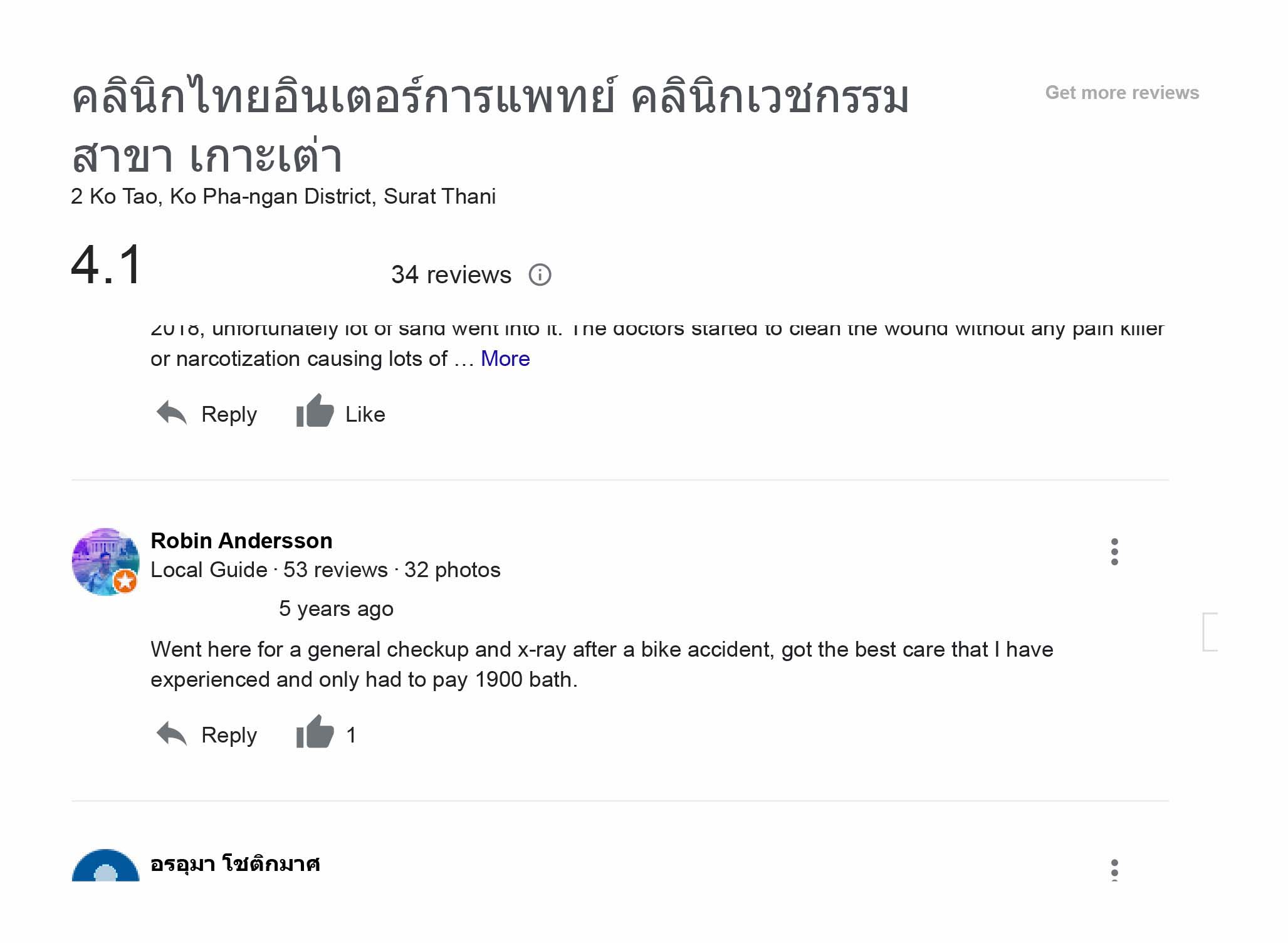Click the info icon beside 34 reviews
The image size is (1288, 943).
point(540,274)
